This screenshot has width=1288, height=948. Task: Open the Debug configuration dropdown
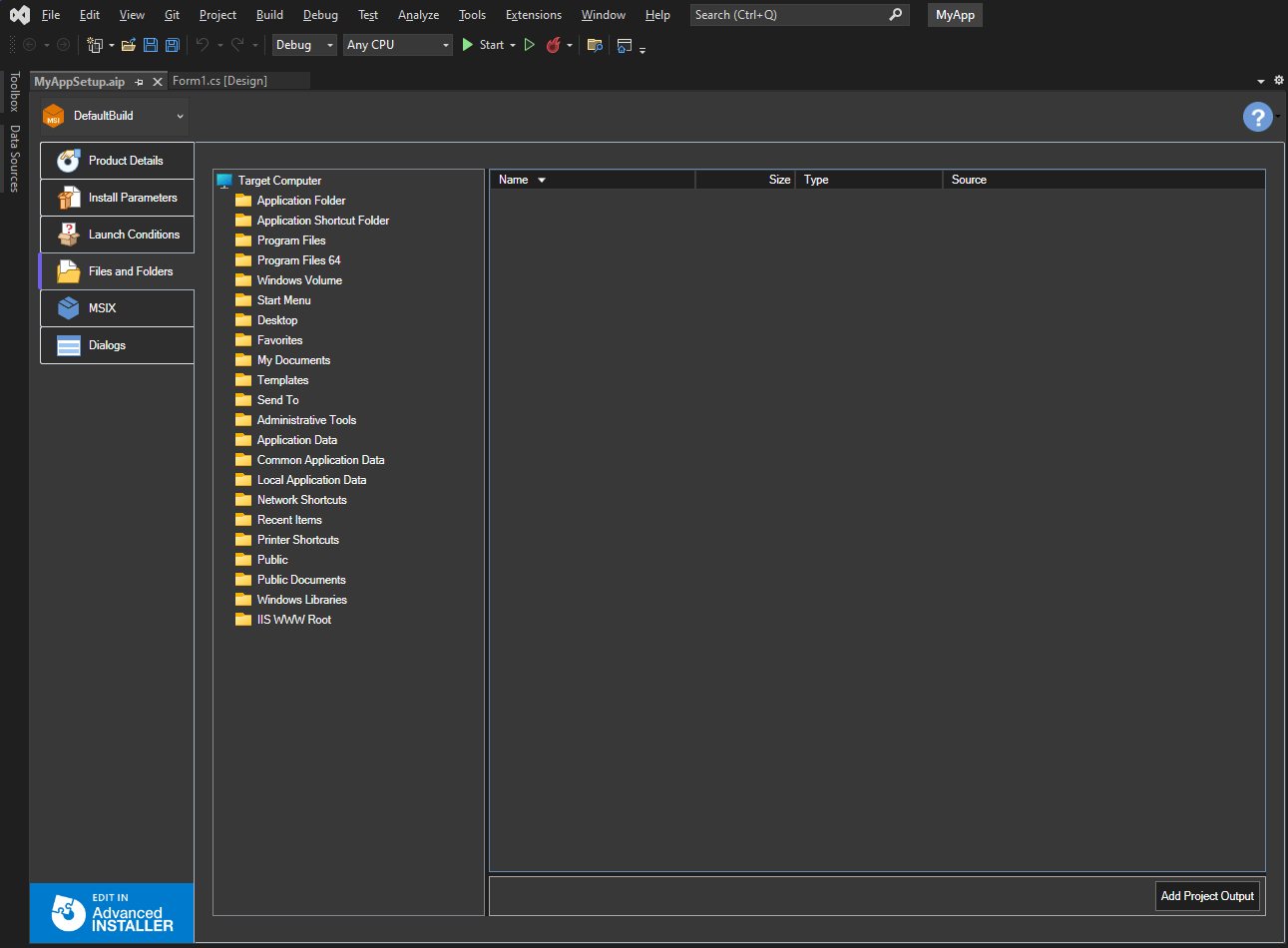[304, 45]
